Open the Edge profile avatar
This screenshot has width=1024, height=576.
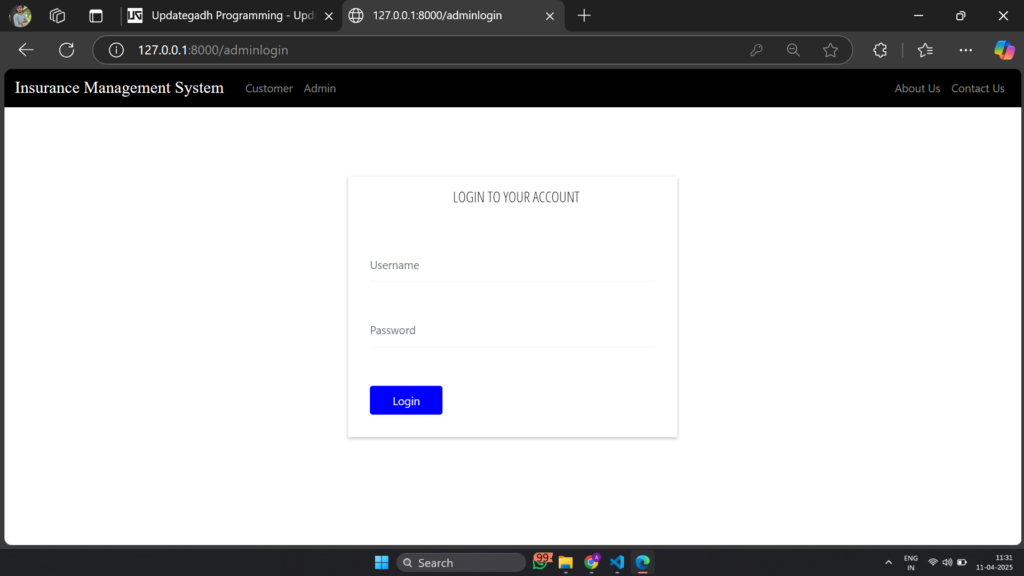20,16
